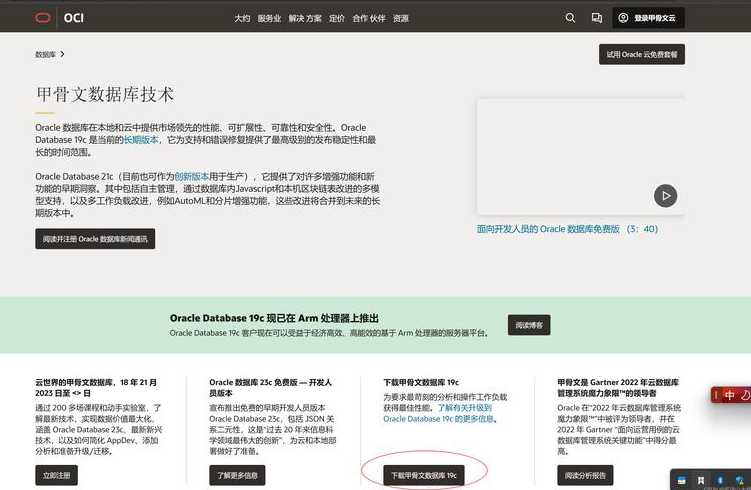Click the 立即注册 button
The height and width of the screenshot is (490, 751).
click(x=56, y=475)
